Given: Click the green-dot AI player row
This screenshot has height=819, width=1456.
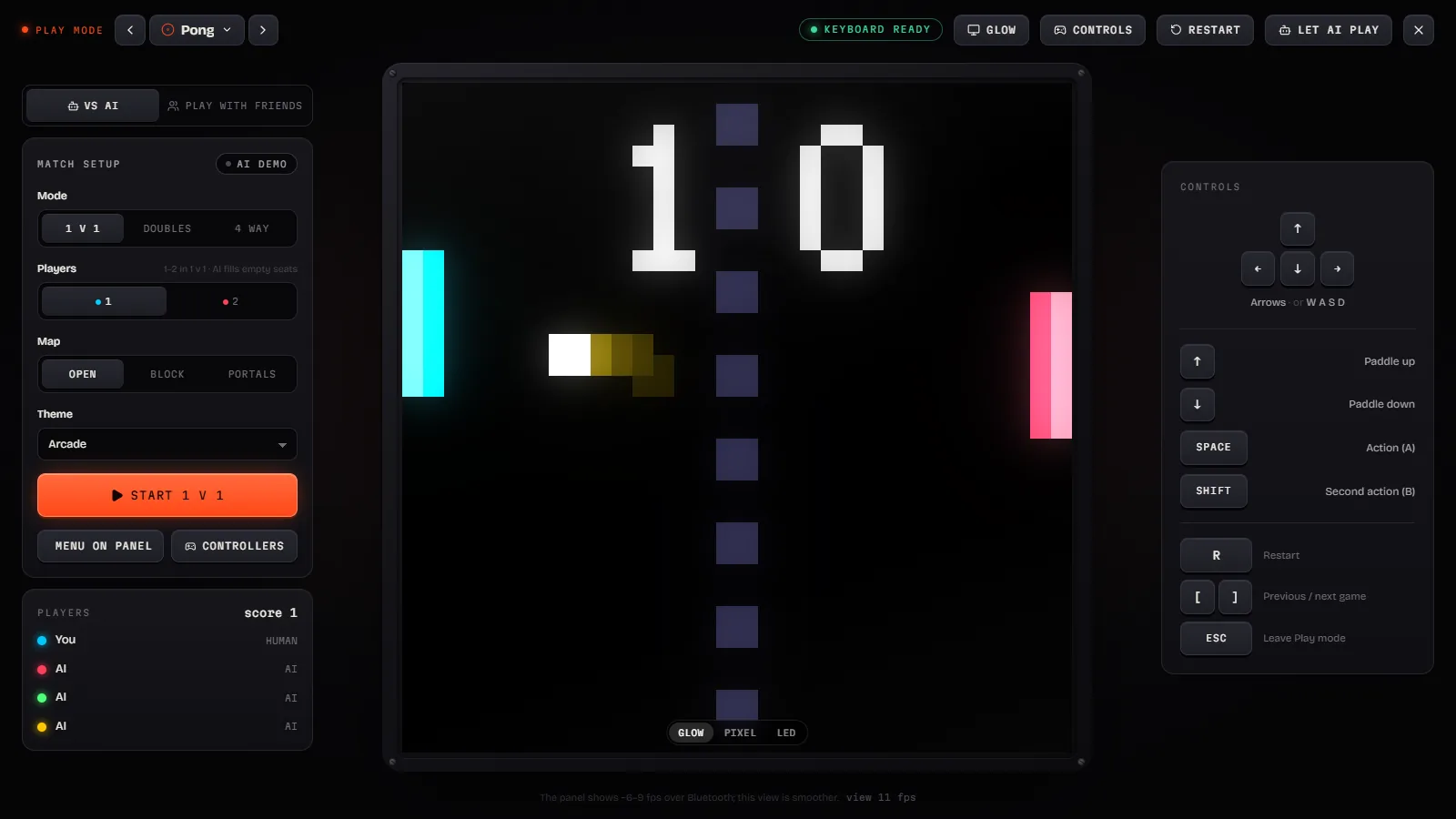Looking at the screenshot, I should pyautogui.click(x=167, y=697).
